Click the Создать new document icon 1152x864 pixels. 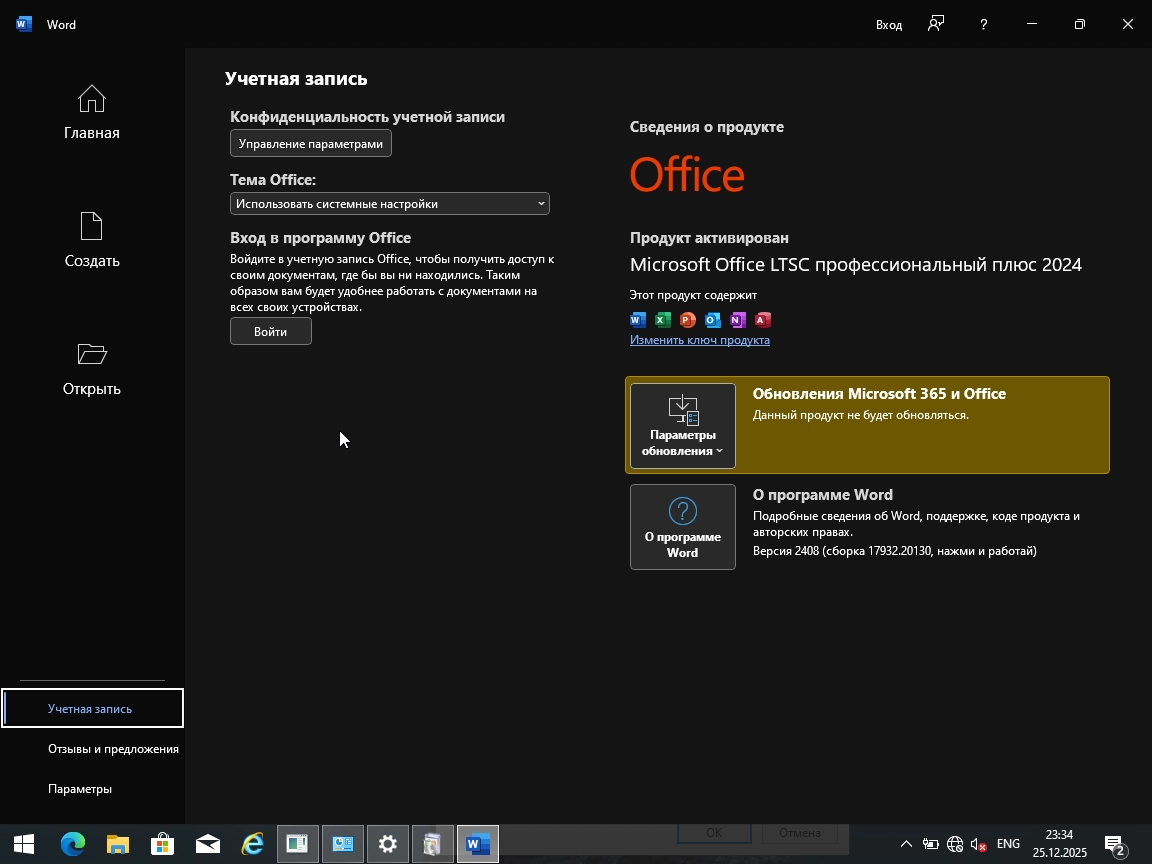click(91, 227)
